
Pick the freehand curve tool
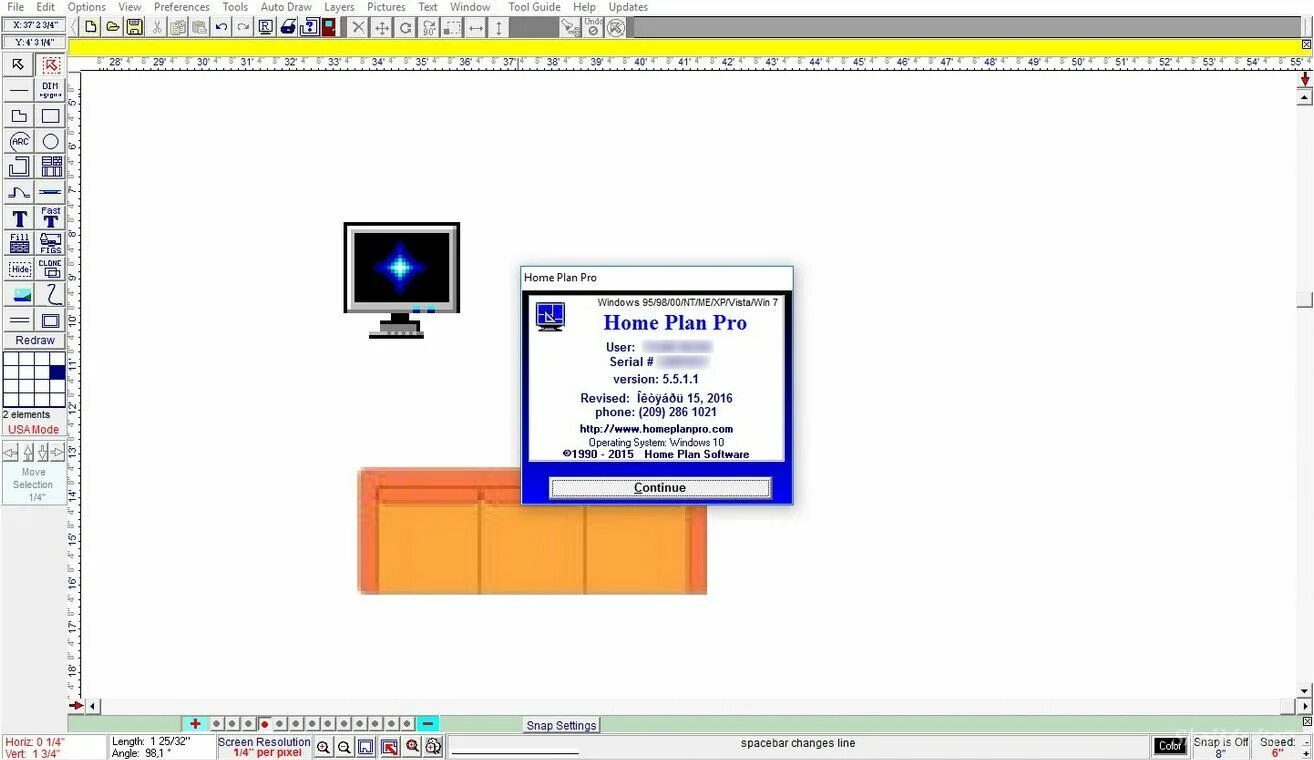click(x=51, y=294)
